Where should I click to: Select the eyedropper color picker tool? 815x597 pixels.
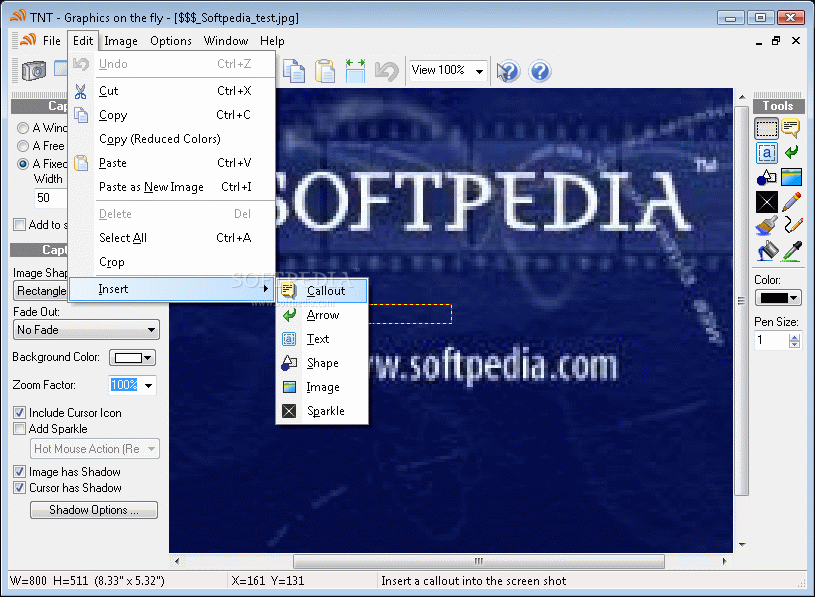[x=793, y=251]
